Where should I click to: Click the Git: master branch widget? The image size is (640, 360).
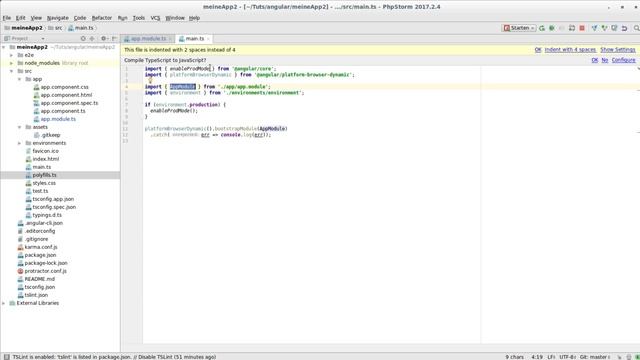coord(595,357)
